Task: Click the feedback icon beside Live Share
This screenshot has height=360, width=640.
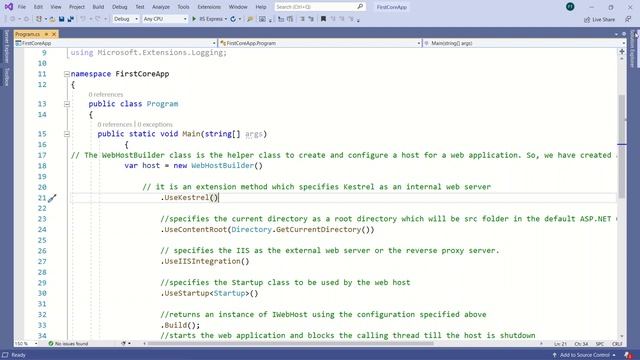Action: [628, 19]
